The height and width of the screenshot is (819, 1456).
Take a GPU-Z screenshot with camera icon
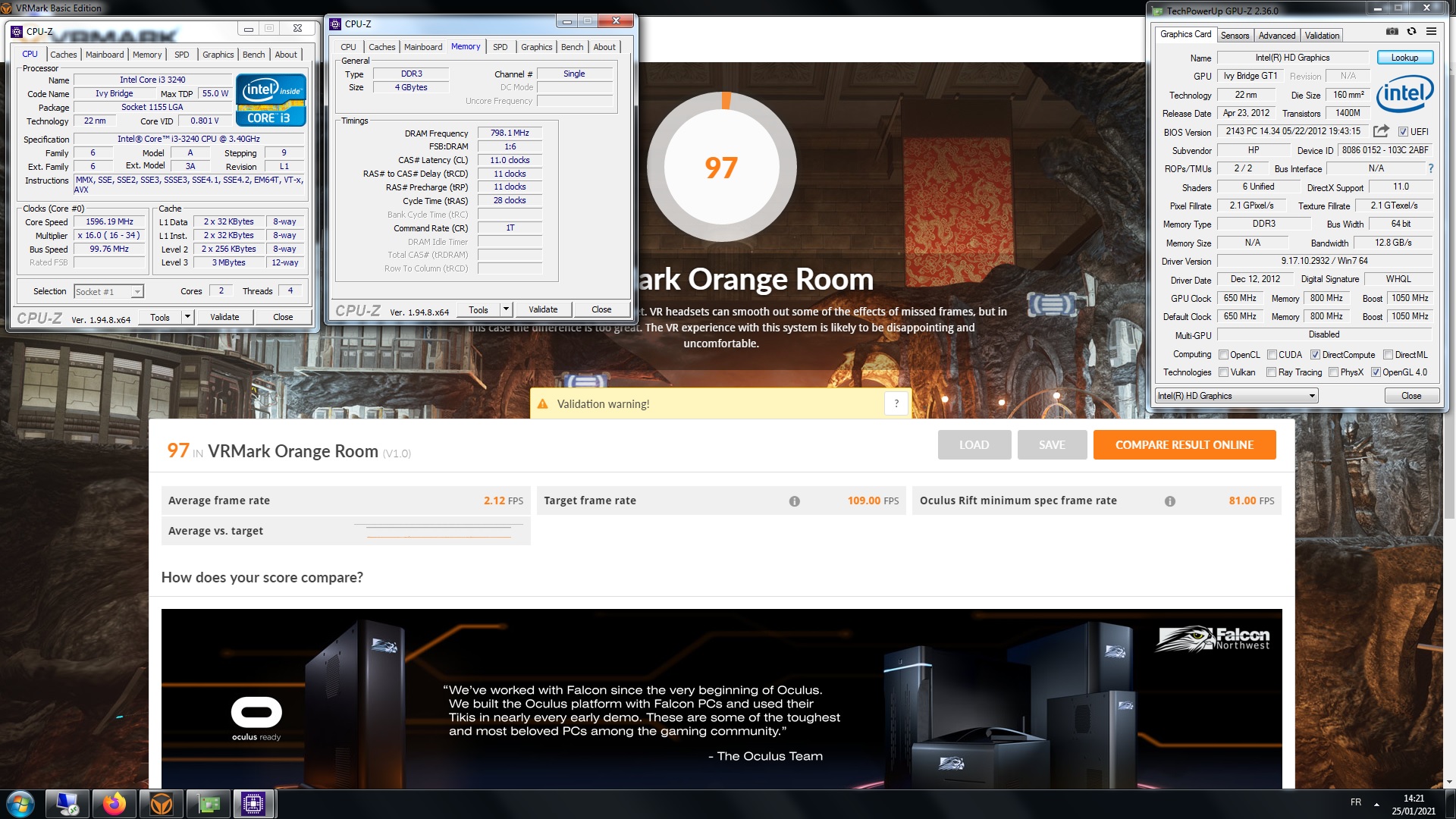click(1392, 32)
